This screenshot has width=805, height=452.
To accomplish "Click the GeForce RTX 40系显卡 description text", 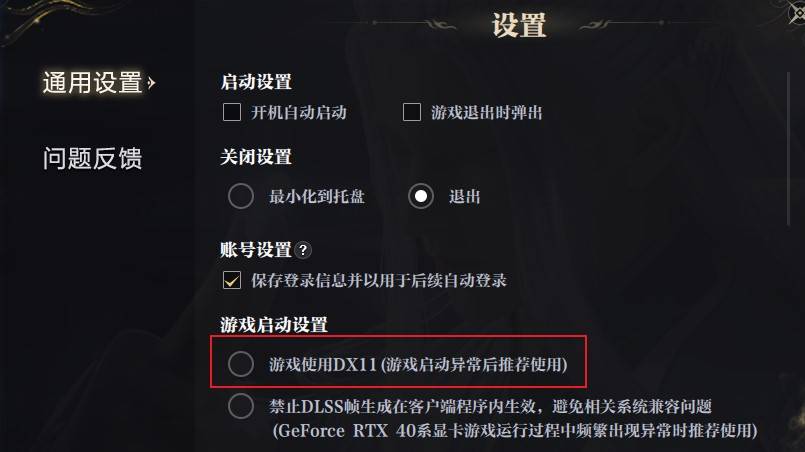I will [515, 430].
